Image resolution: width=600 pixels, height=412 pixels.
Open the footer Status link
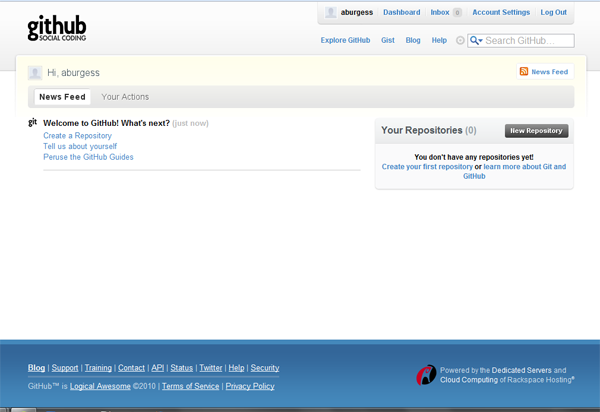(181, 368)
